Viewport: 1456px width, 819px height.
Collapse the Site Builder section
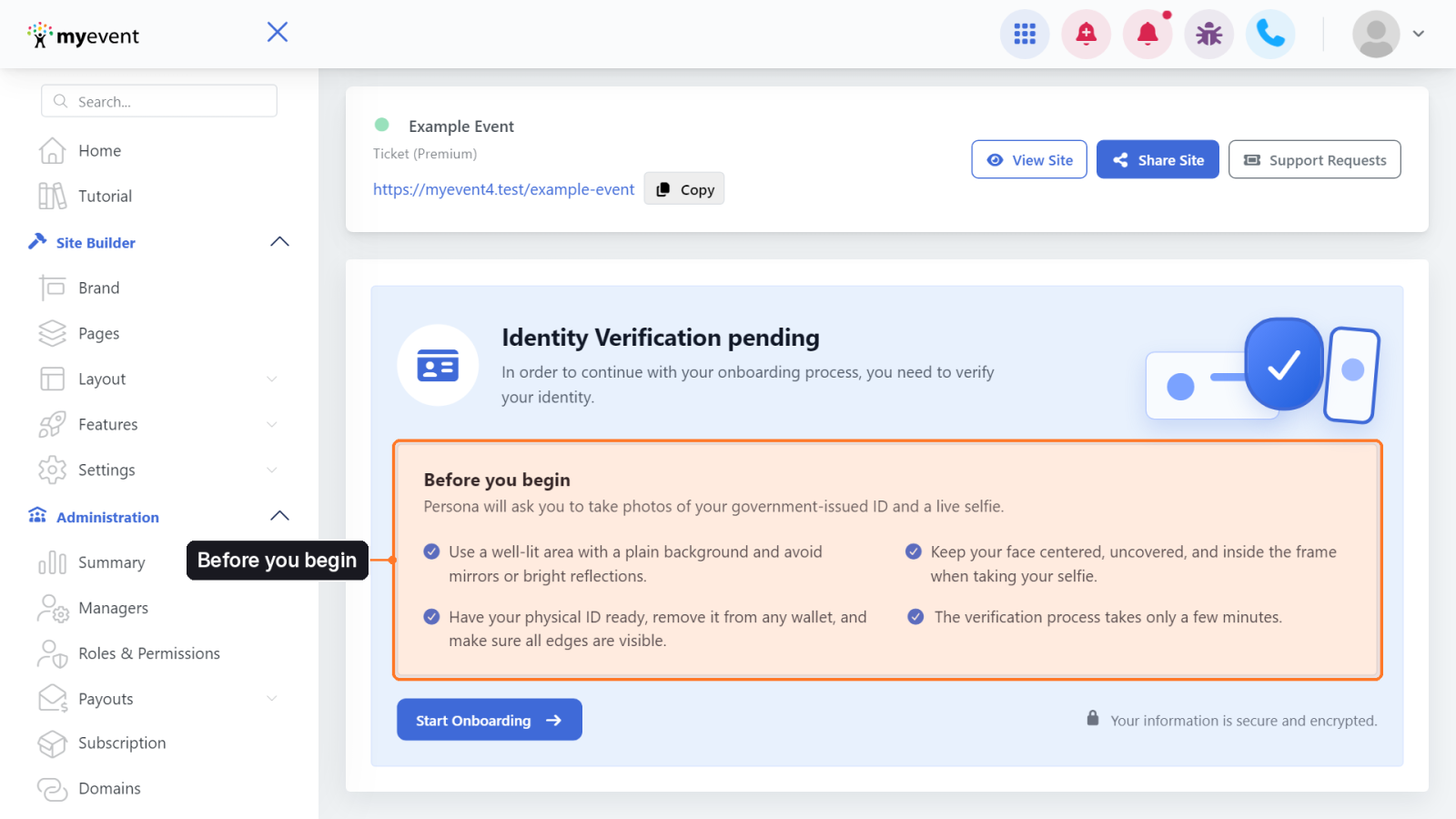(x=279, y=242)
